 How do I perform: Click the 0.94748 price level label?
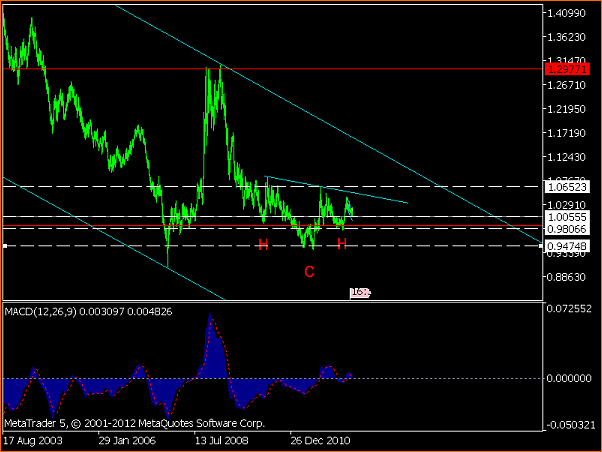click(567, 246)
